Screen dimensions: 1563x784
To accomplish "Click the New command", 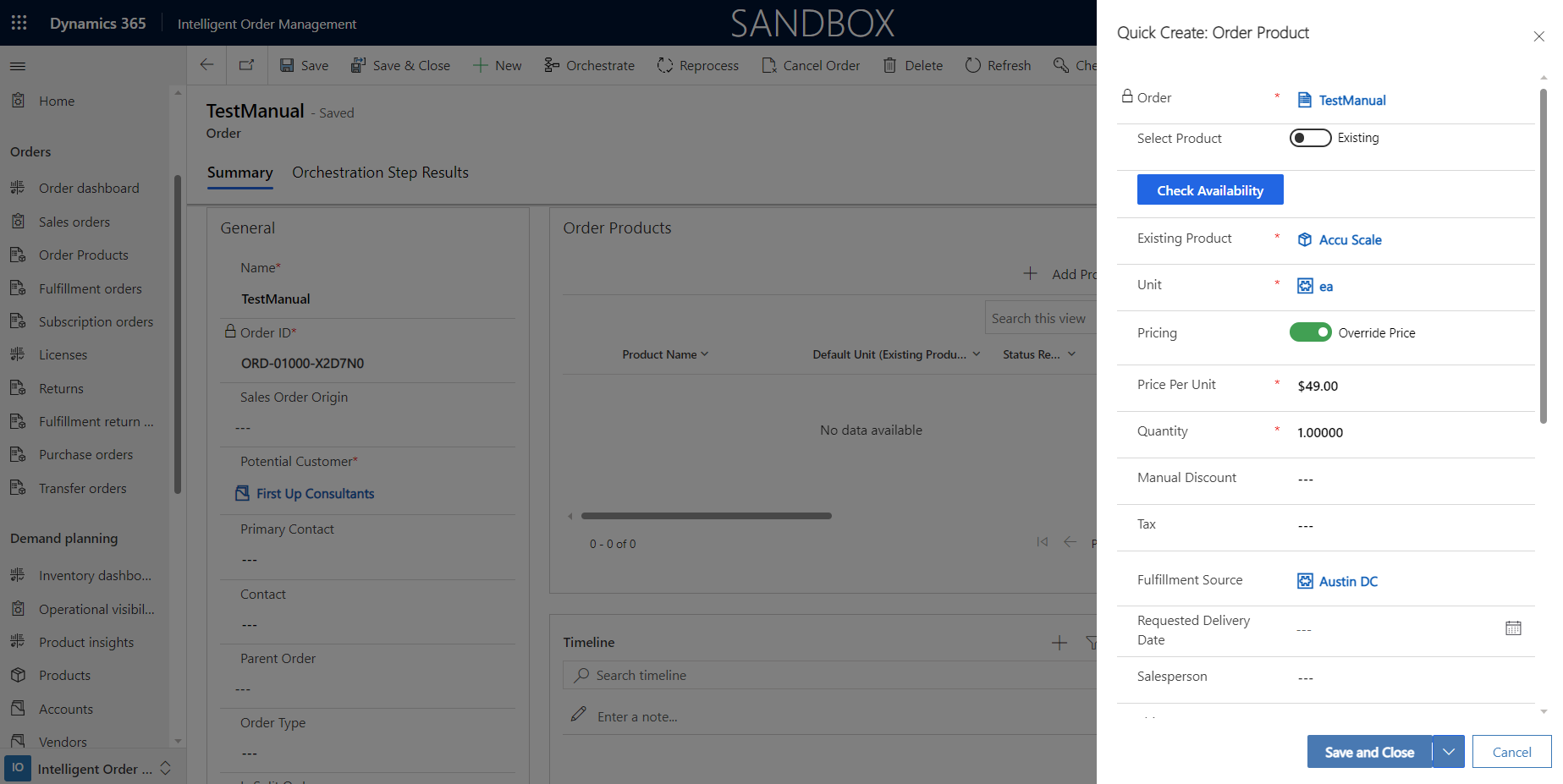I will point(497,65).
